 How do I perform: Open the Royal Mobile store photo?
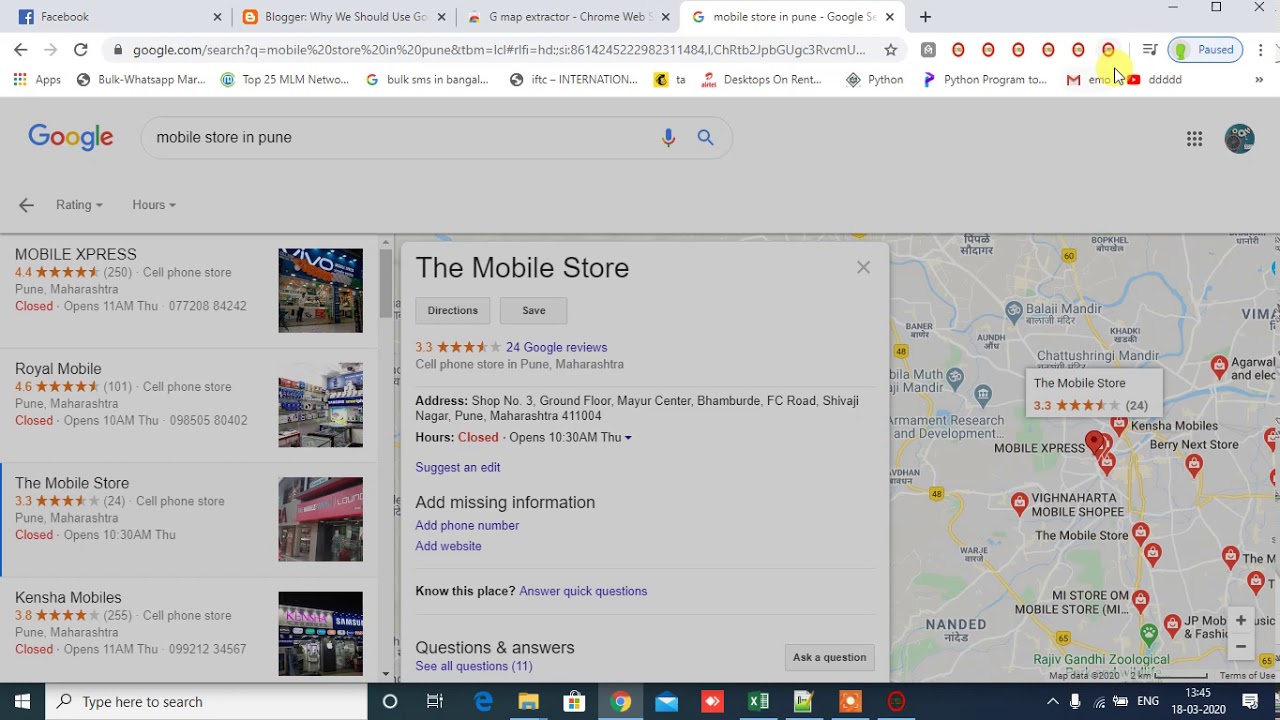click(x=321, y=405)
